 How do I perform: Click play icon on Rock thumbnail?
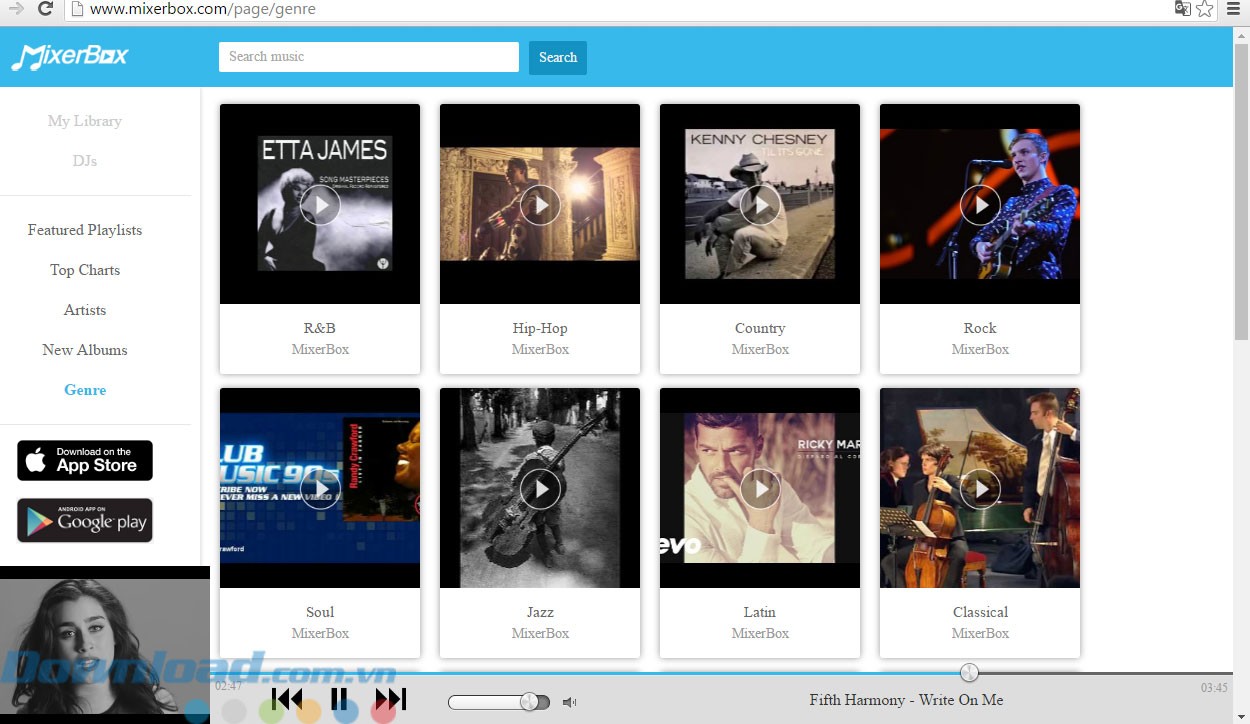click(x=980, y=205)
